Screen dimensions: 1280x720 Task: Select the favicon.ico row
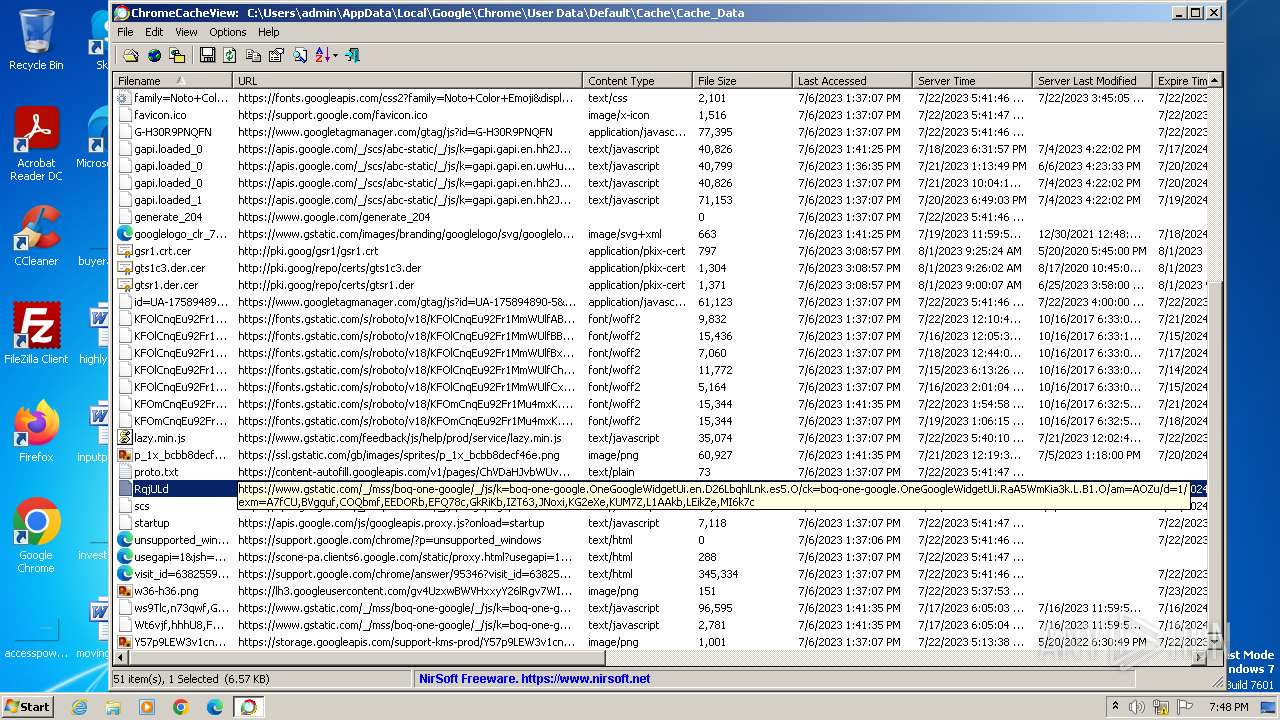[x=662, y=115]
